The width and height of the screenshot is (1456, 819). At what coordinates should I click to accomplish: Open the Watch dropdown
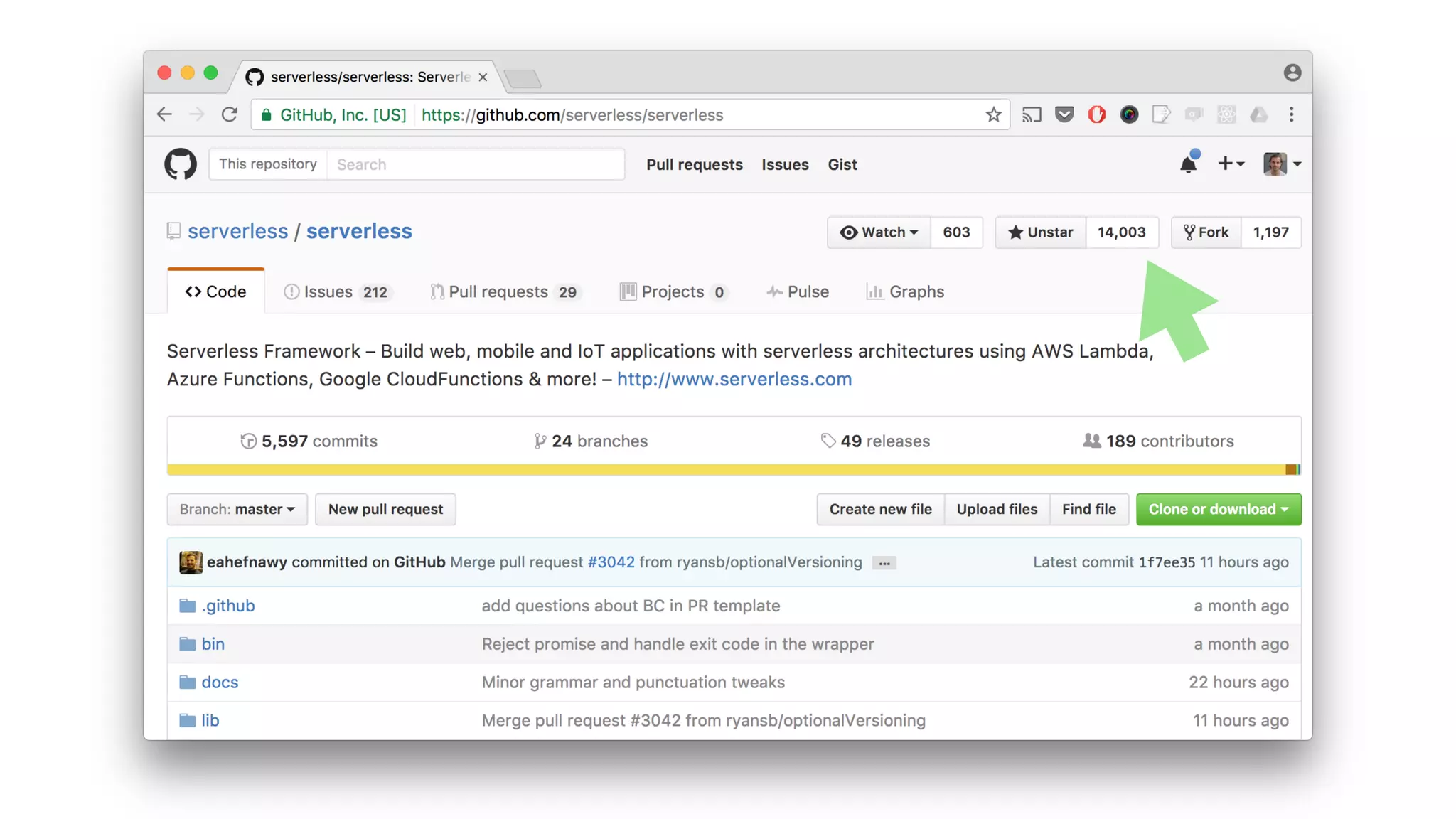[879, 232]
